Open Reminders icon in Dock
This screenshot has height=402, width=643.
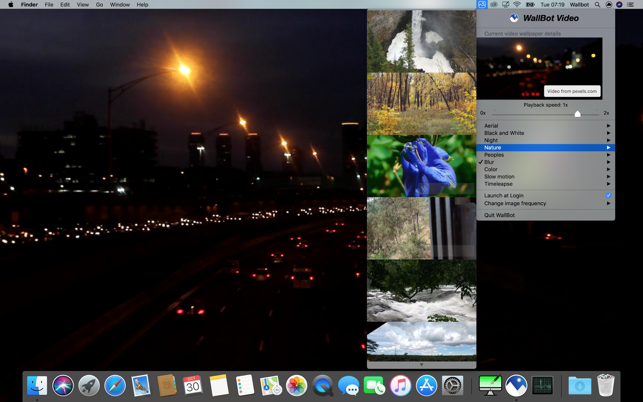(x=245, y=386)
